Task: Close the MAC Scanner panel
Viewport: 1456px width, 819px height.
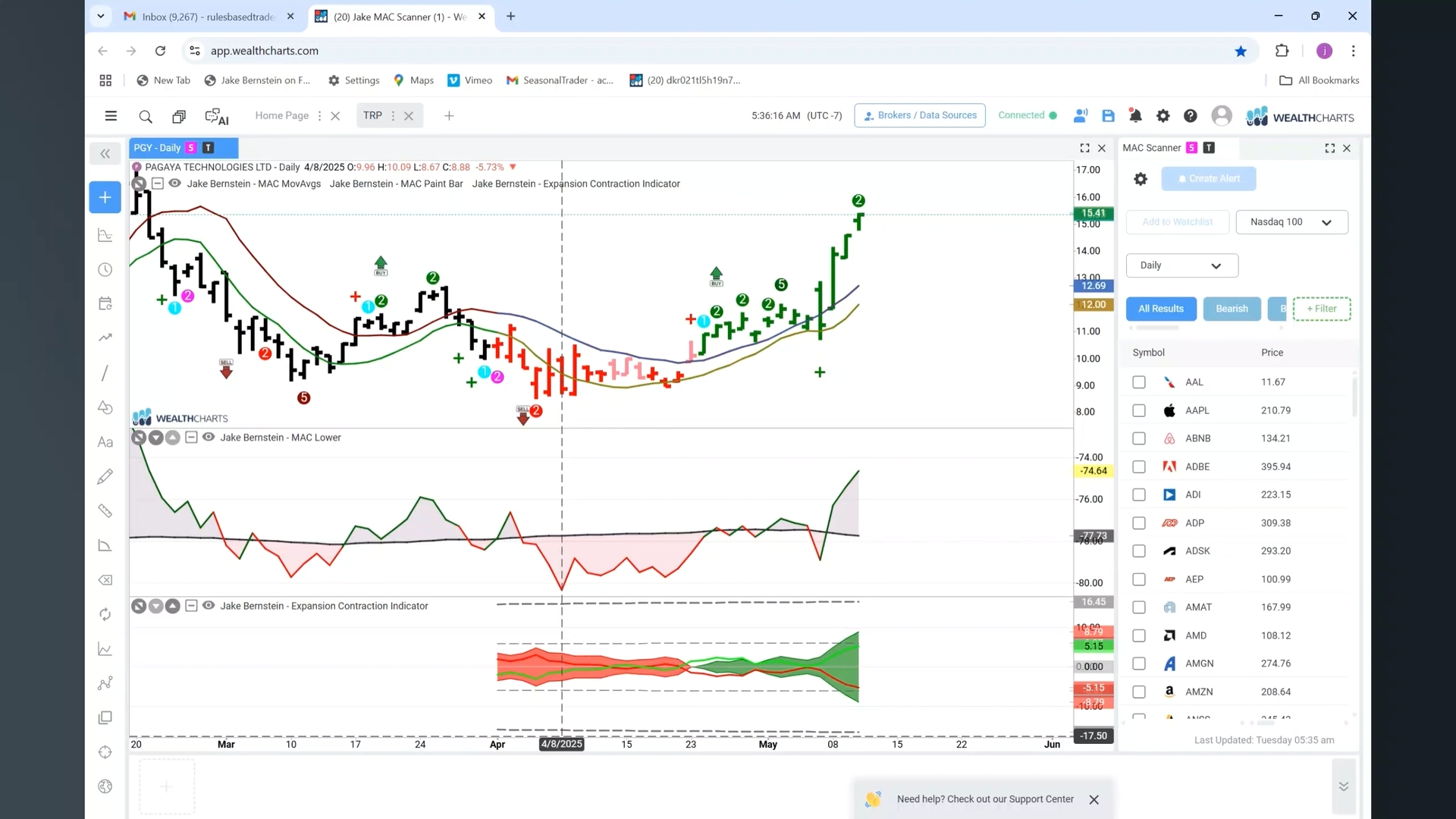Action: 1347,149
